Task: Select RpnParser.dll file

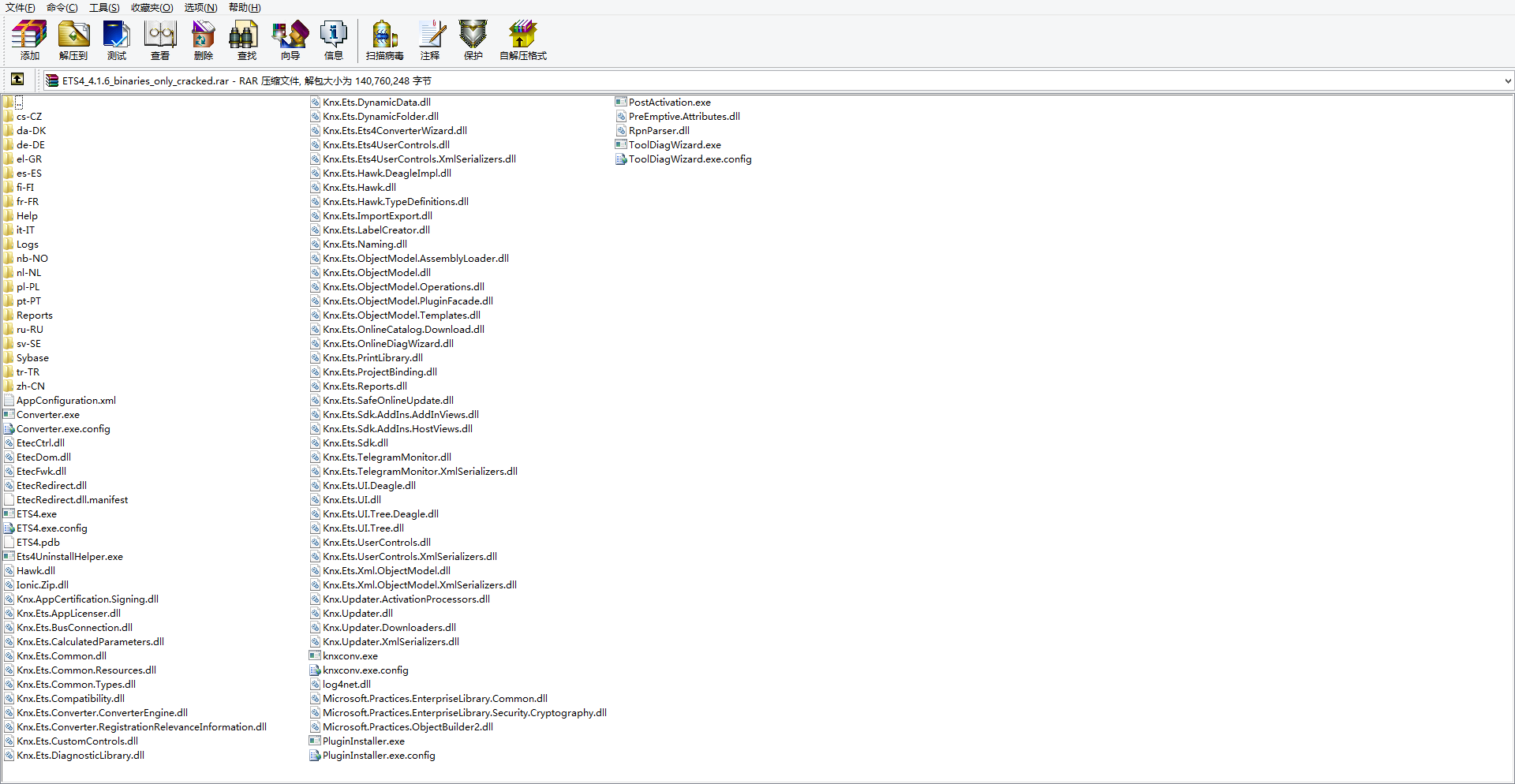Action: click(x=653, y=131)
